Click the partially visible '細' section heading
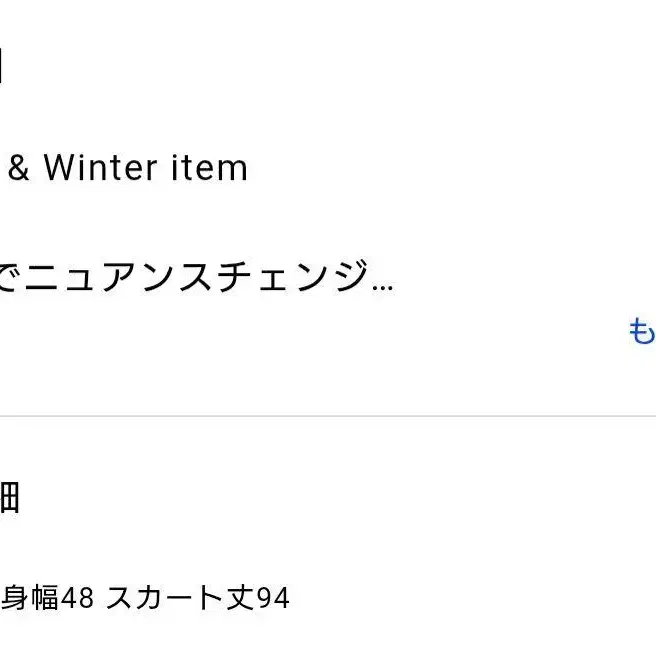 click(9, 497)
